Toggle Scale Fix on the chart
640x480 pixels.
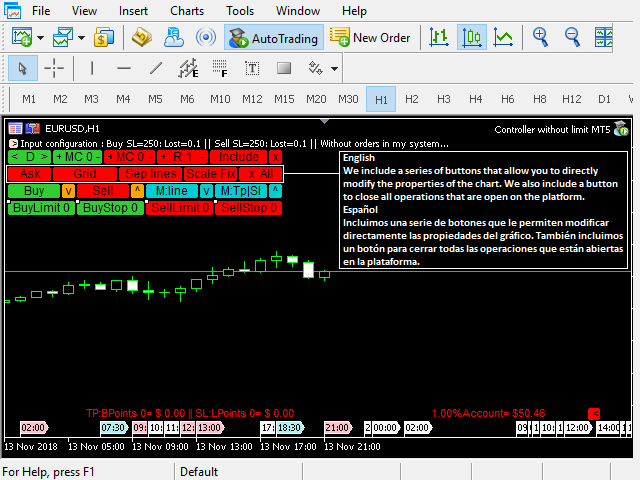(211, 174)
